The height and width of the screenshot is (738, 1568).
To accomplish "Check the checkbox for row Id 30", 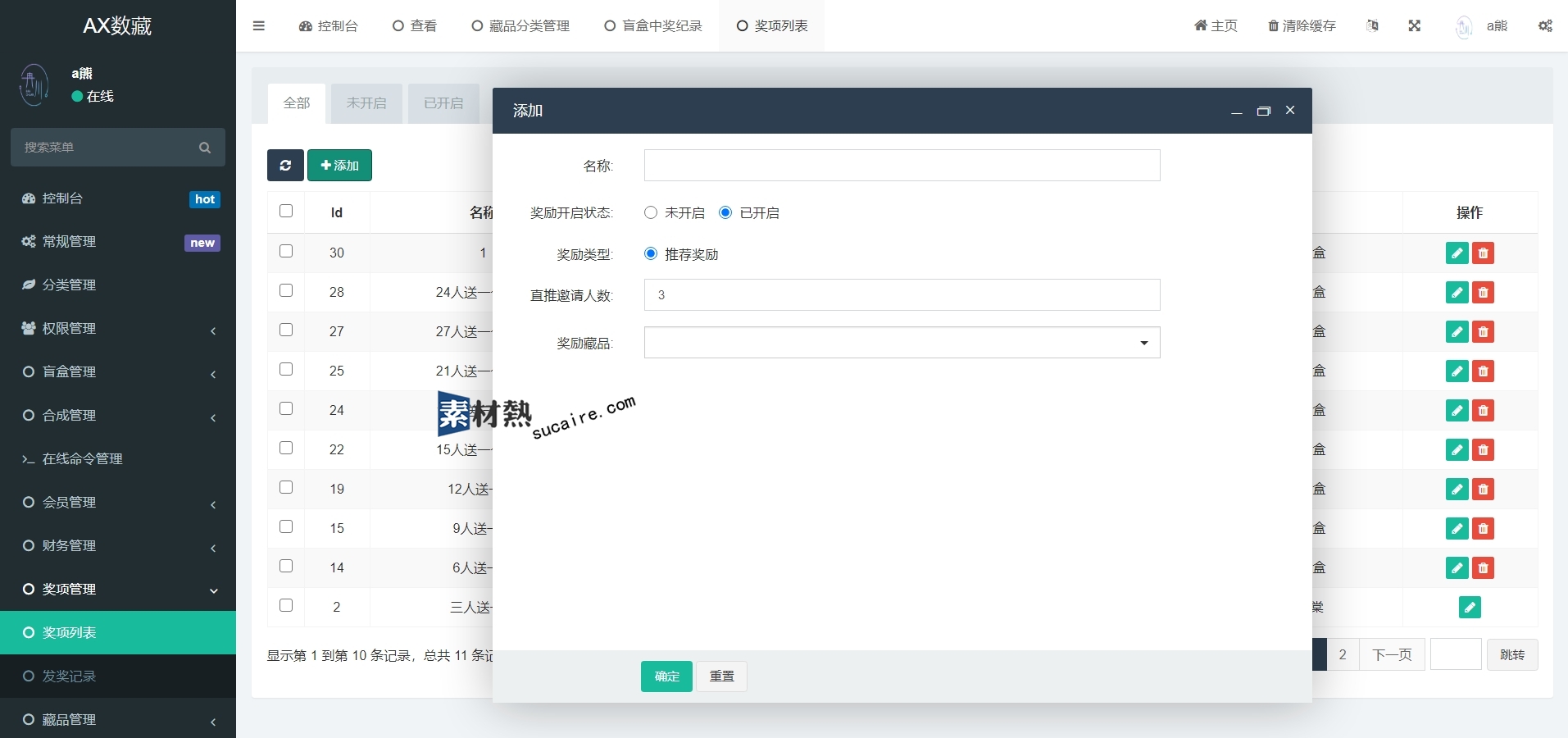I will point(286,251).
